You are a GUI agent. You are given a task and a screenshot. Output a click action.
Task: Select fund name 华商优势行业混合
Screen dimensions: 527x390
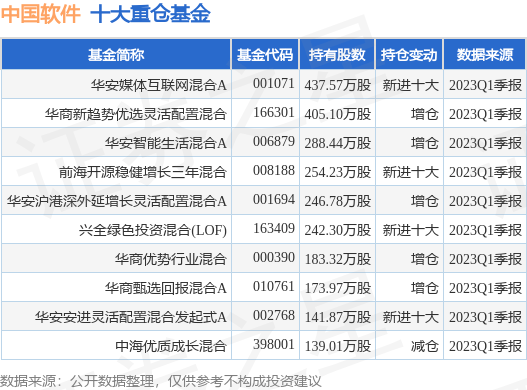[x=171, y=259]
